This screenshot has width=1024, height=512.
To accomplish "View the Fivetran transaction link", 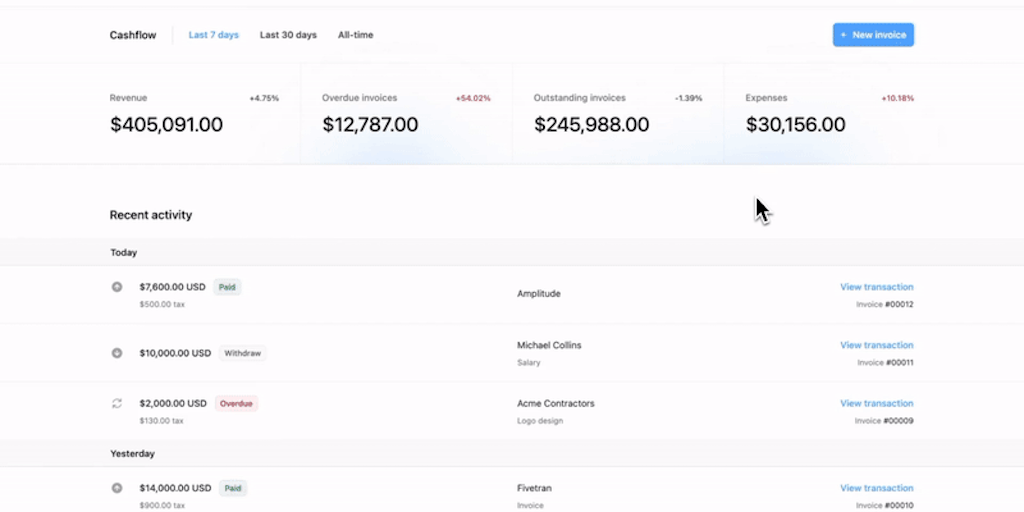I will (x=876, y=488).
